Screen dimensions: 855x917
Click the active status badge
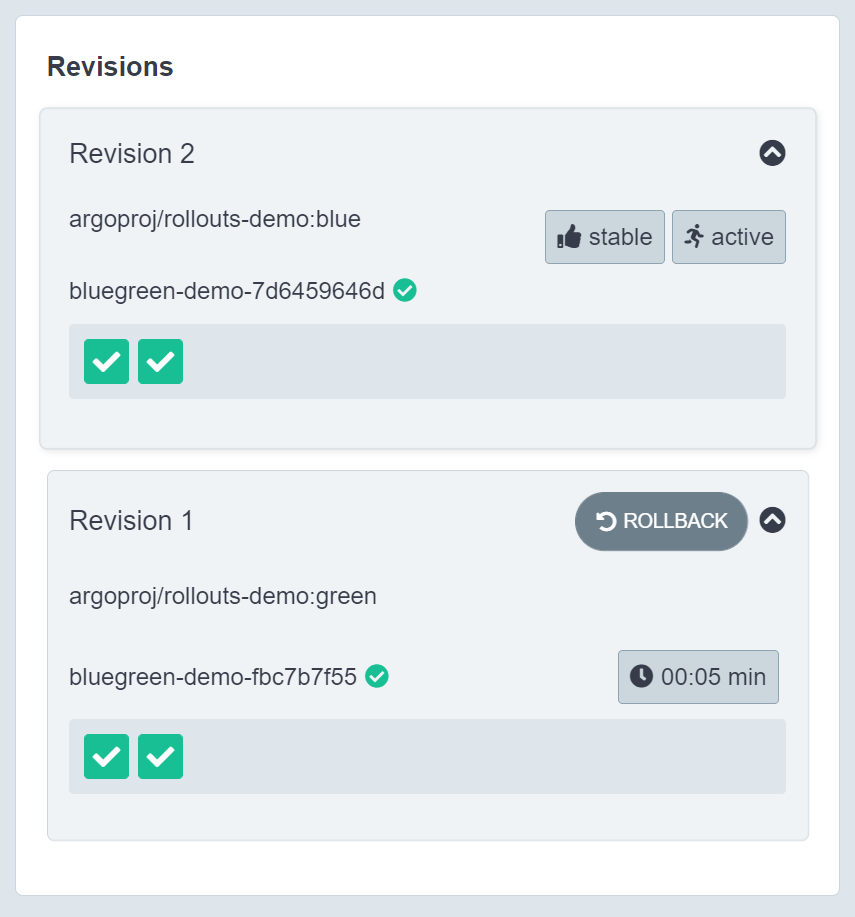729,237
